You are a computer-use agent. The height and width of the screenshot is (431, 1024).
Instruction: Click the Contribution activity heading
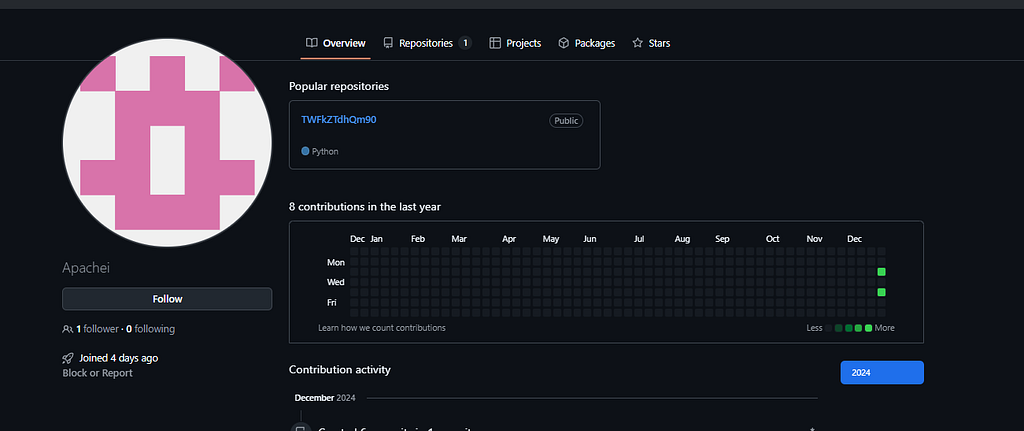[x=340, y=370]
